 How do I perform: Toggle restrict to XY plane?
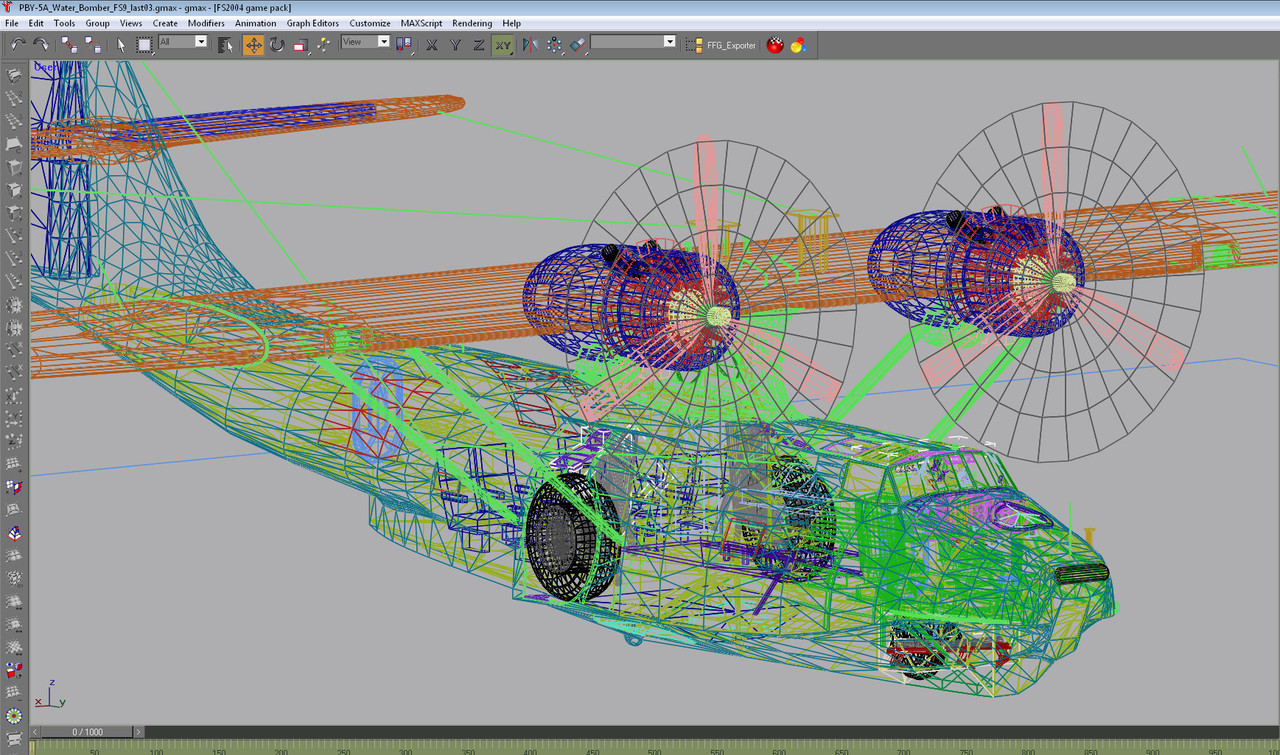coord(503,45)
